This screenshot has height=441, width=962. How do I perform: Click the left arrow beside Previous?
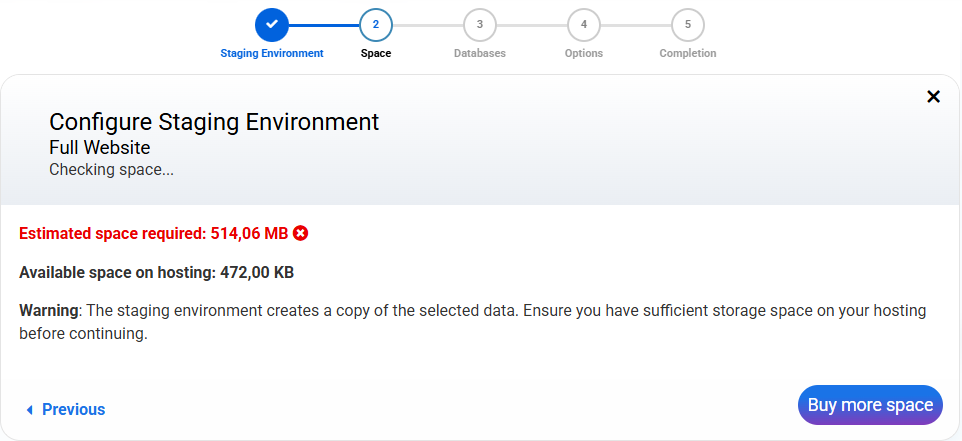(x=30, y=410)
